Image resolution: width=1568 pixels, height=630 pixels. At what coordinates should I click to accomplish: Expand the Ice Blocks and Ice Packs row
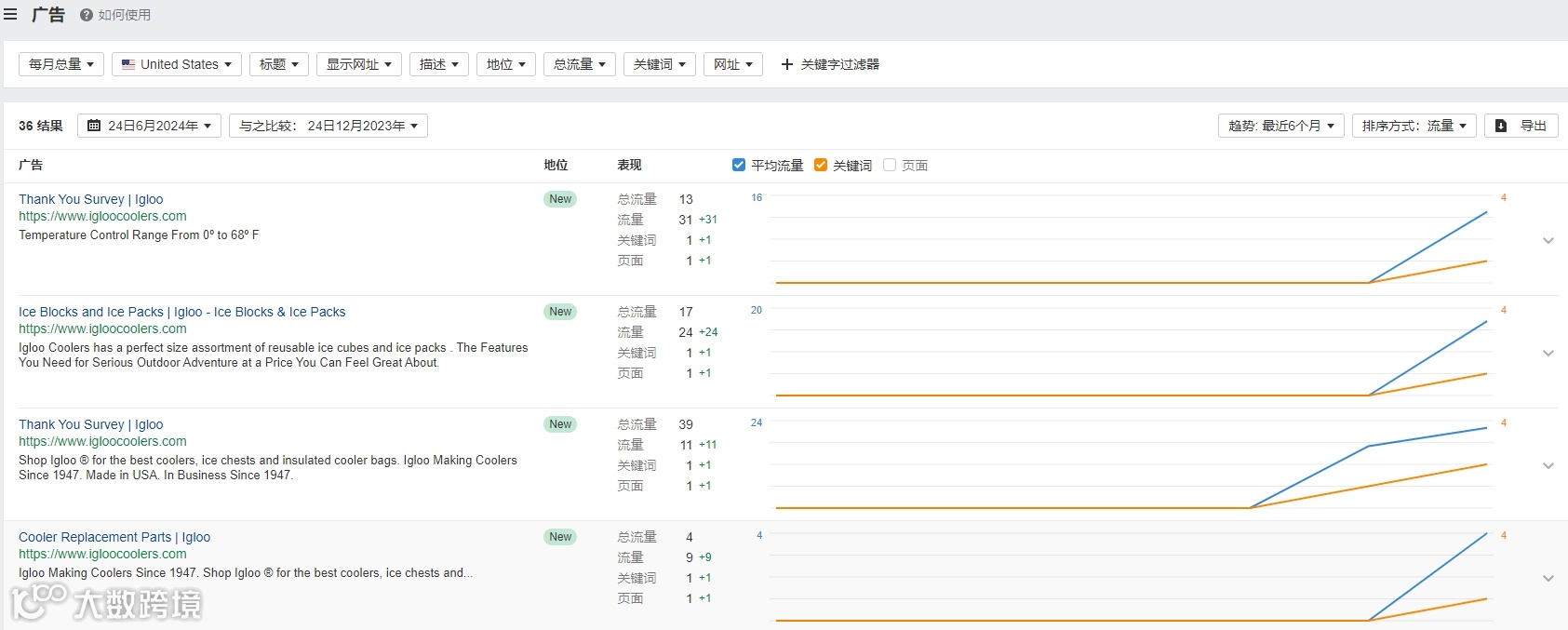point(1548,353)
